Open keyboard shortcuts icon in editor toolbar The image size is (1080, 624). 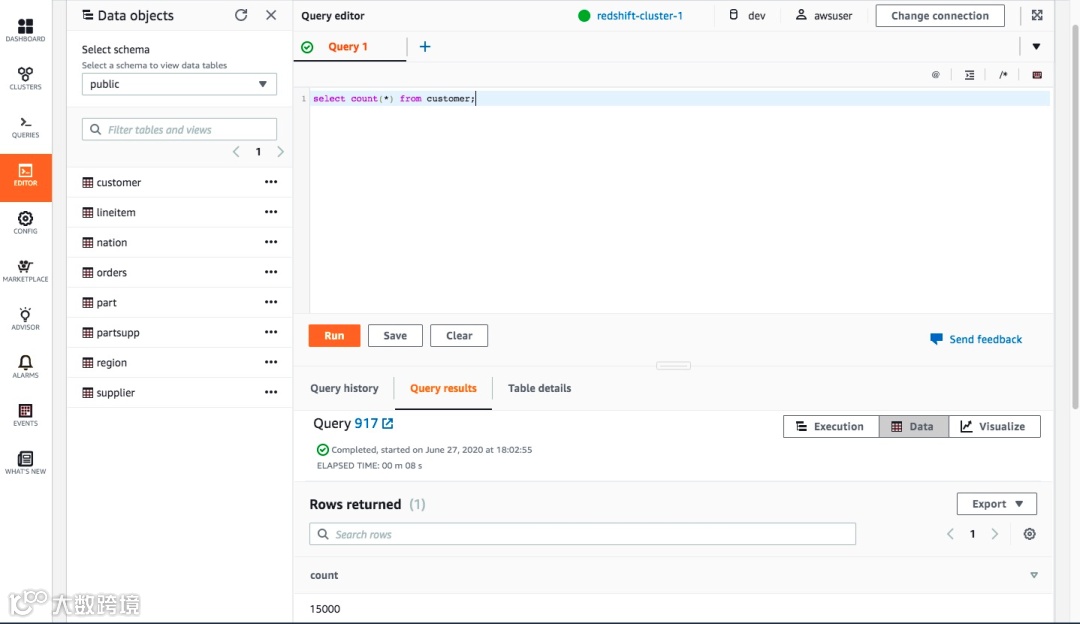point(1037,75)
